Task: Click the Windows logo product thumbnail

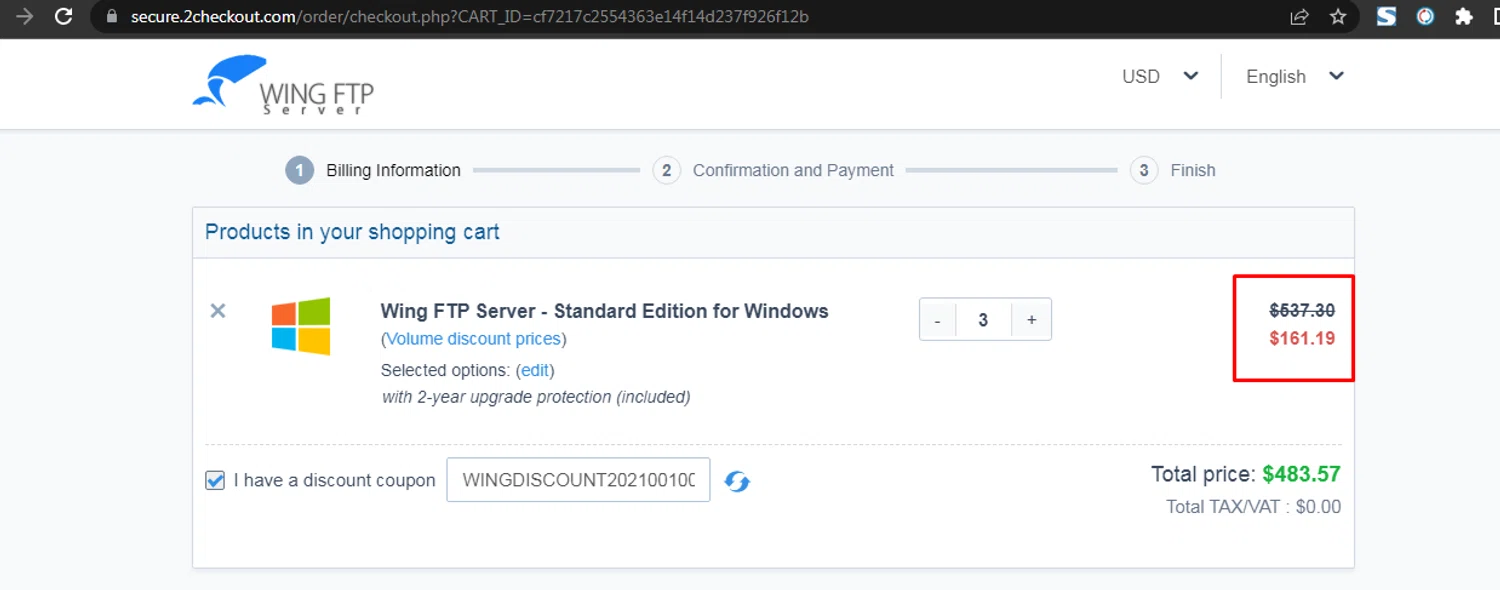Action: point(301,326)
